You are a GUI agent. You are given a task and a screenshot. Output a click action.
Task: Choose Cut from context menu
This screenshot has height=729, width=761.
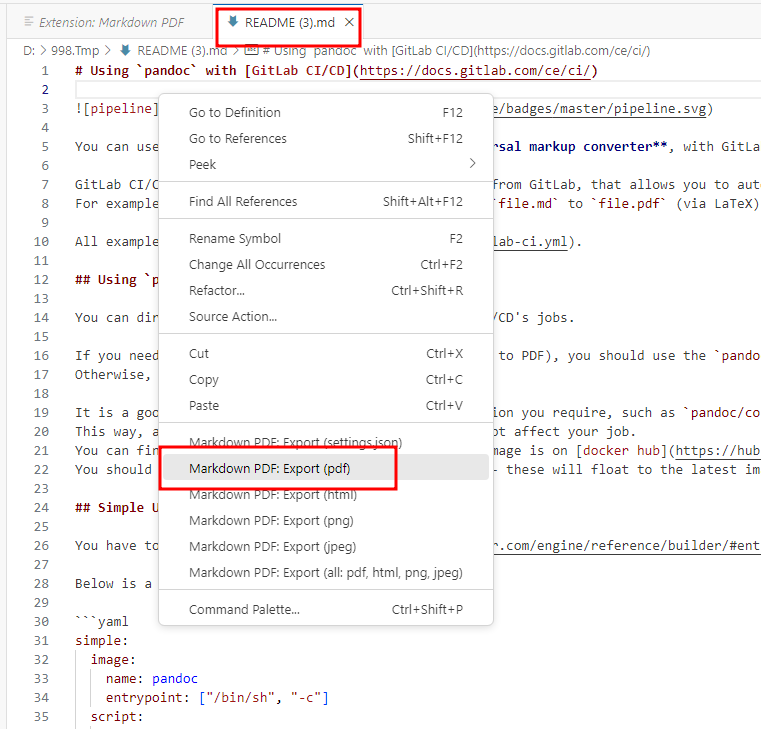point(326,354)
